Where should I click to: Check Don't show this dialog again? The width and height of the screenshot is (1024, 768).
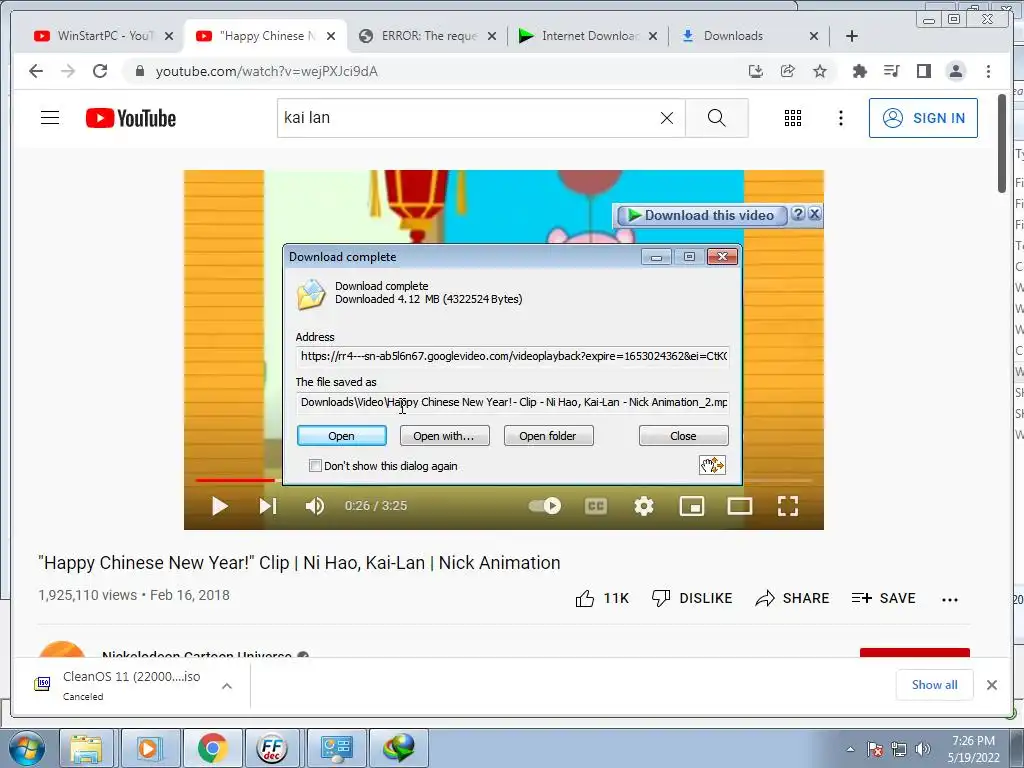click(x=315, y=466)
